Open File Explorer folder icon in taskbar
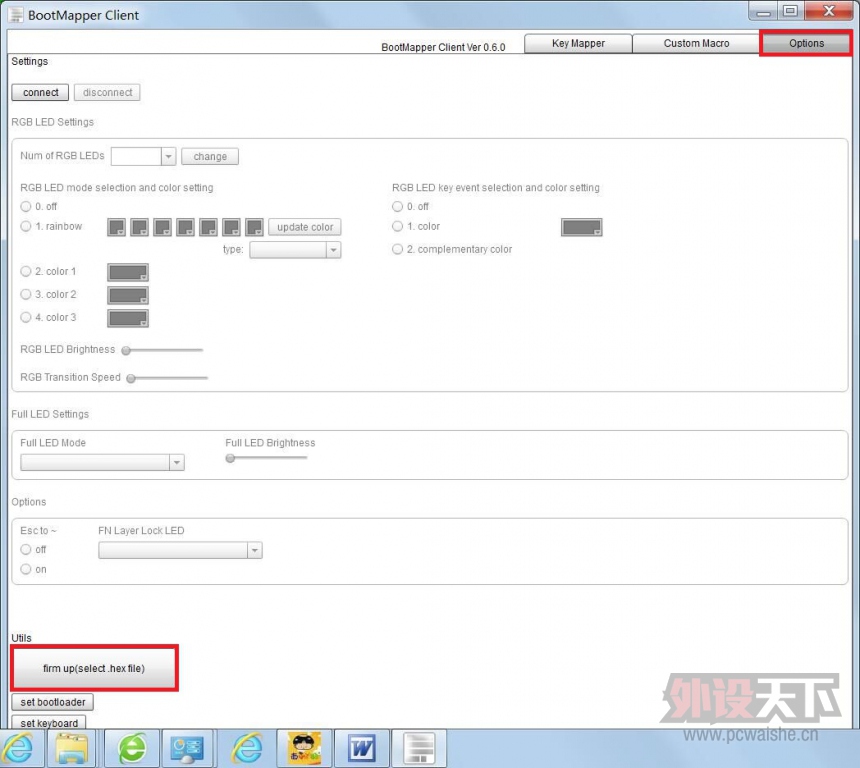 (x=74, y=748)
